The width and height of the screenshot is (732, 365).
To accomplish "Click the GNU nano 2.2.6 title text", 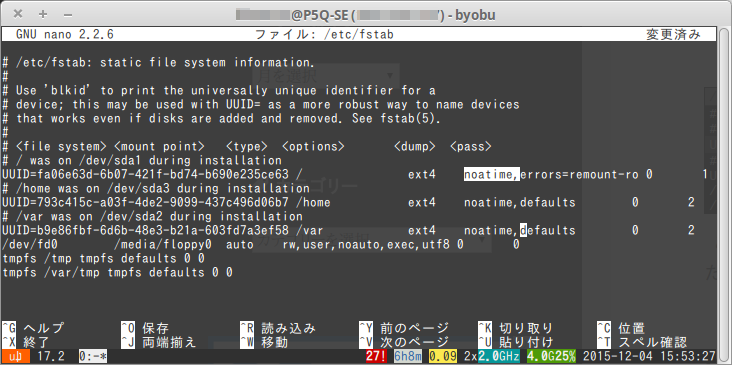I will 65,35.
